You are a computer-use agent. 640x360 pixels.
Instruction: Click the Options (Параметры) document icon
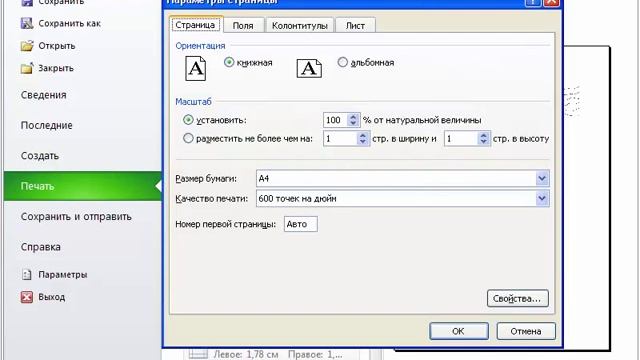tap(27, 274)
